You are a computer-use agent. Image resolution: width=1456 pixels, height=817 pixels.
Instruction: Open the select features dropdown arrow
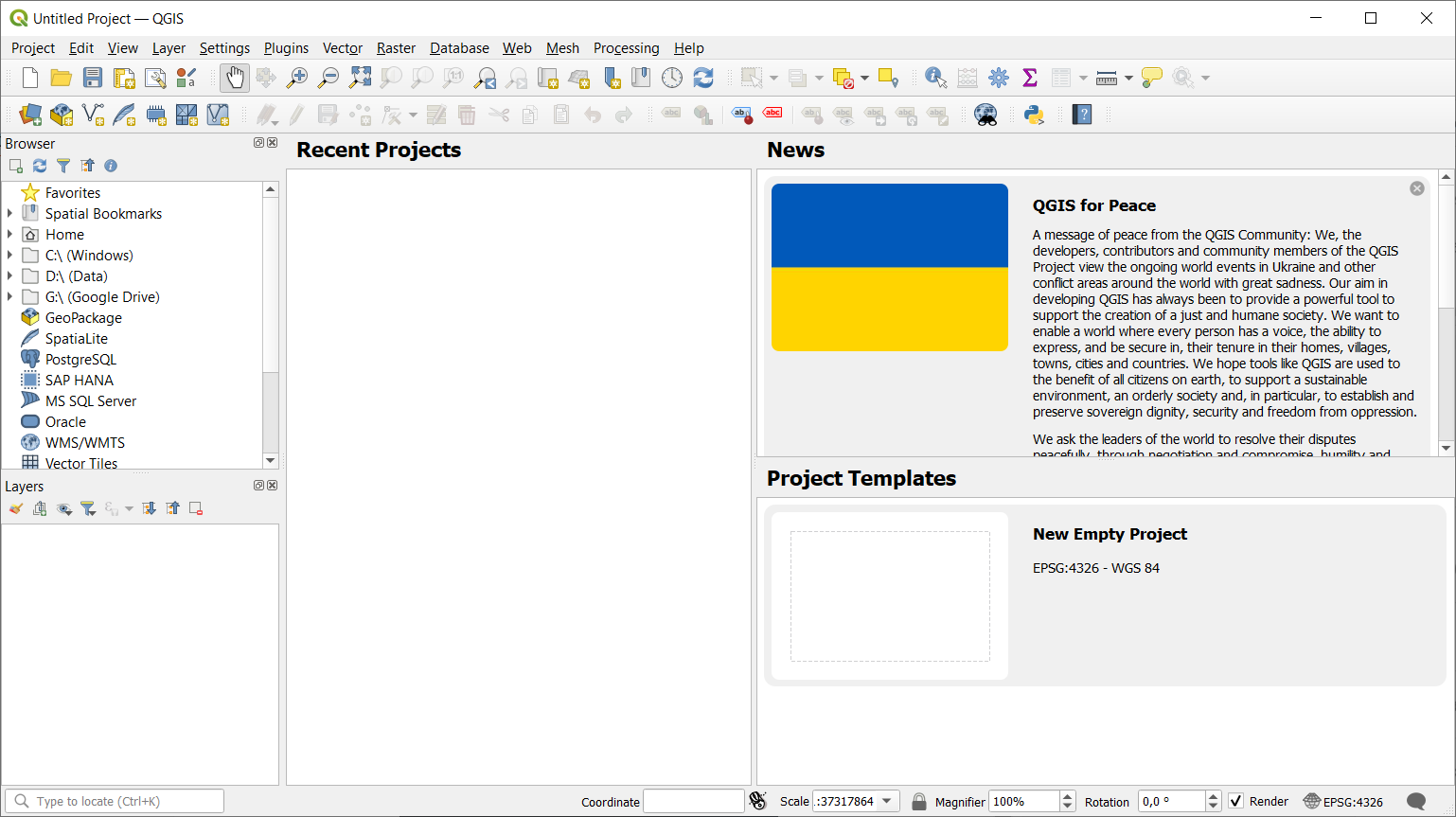coord(773,78)
